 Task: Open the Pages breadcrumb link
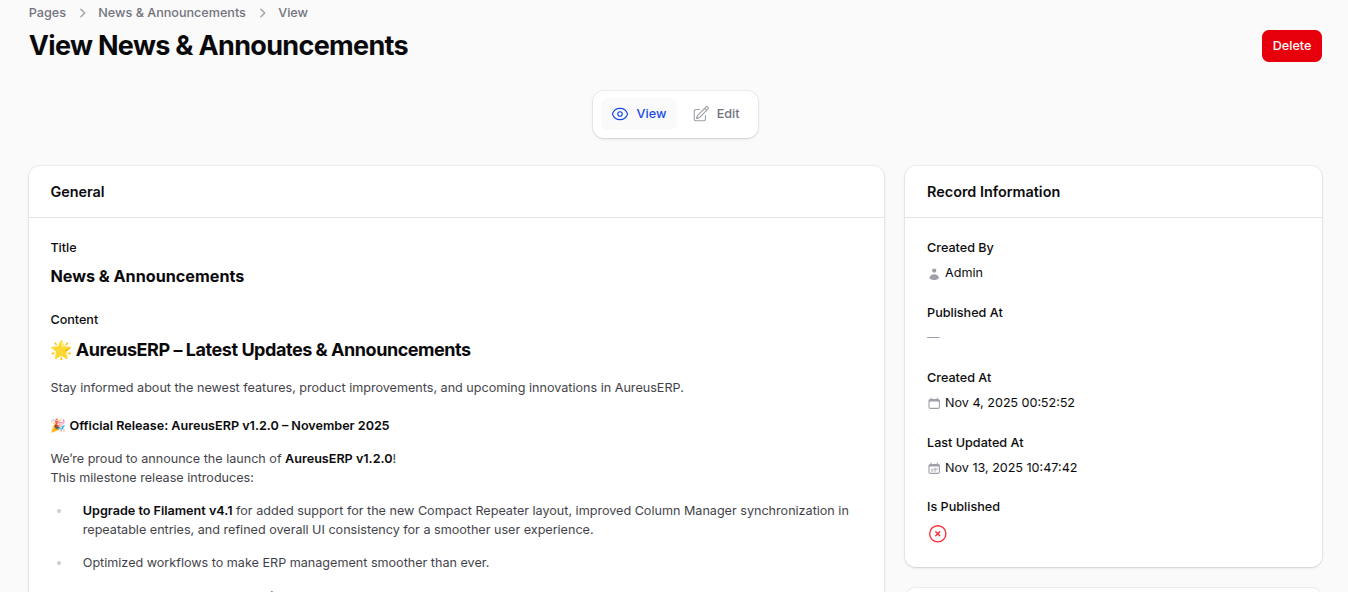(46, 12)
